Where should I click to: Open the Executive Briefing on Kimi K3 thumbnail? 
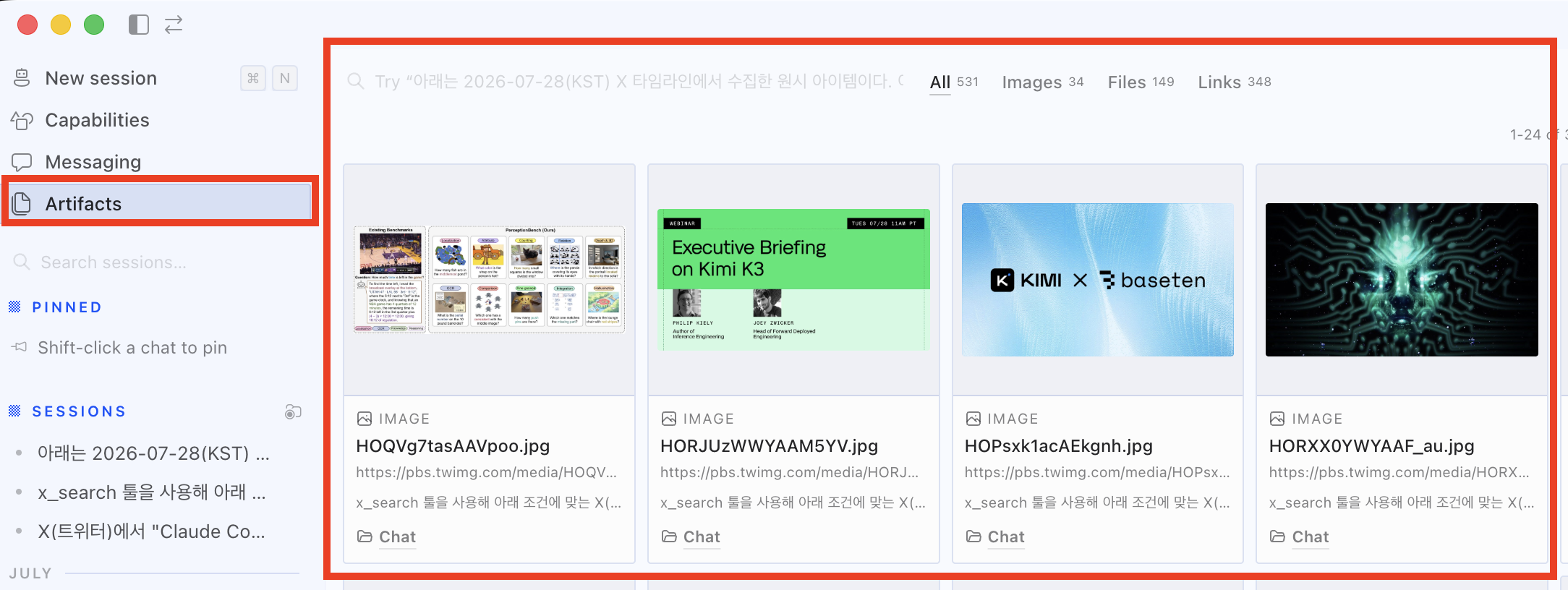[793, 280]
